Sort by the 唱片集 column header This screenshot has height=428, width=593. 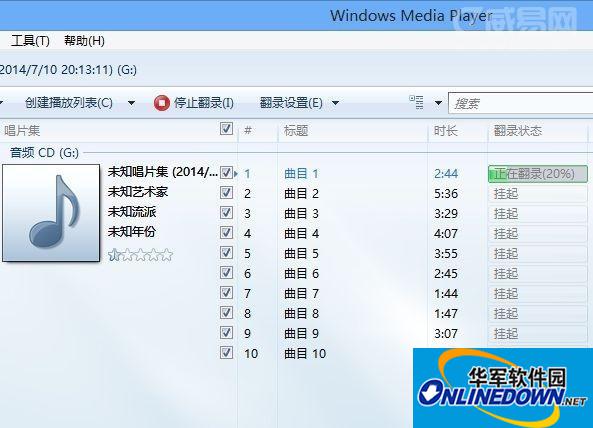click(22, 131)
